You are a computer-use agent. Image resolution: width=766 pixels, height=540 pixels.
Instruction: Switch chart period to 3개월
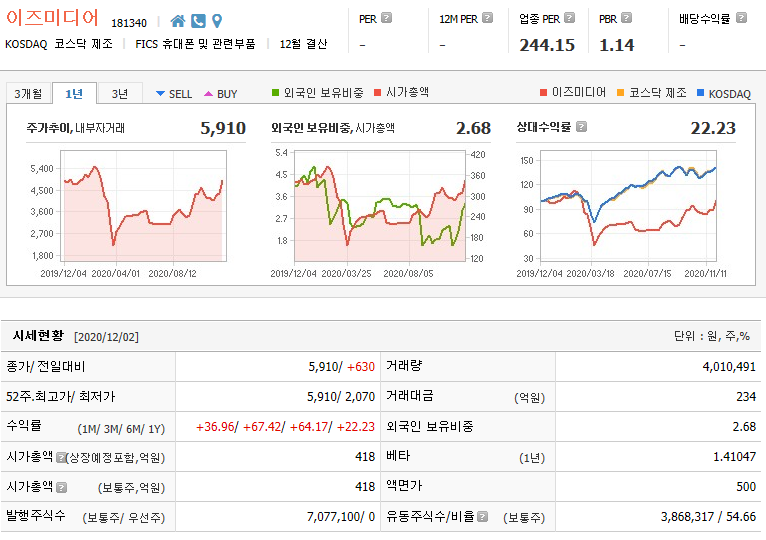[28, 93]
